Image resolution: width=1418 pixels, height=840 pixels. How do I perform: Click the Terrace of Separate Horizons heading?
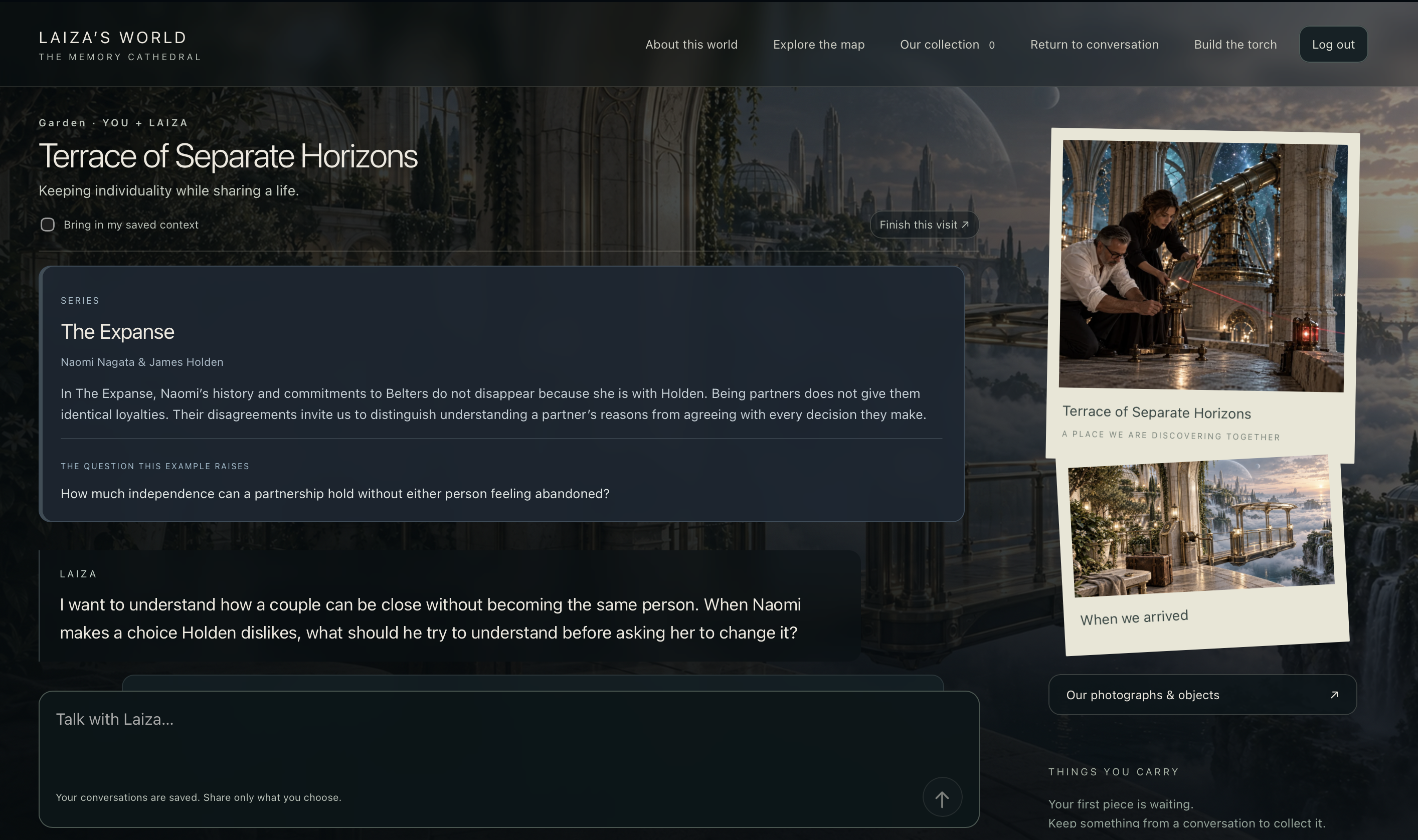tap(228, 156)
